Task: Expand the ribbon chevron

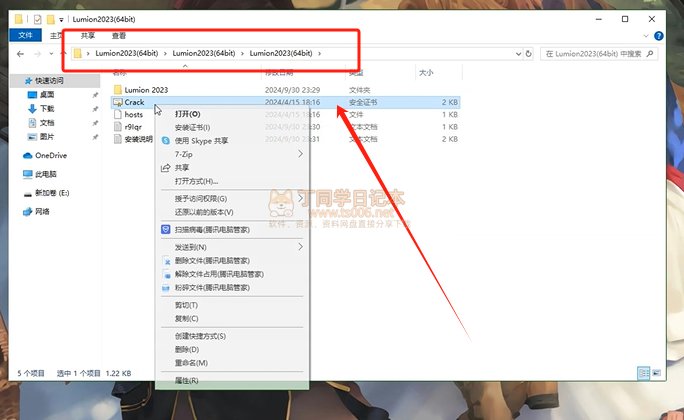Action: click(646, 36)
